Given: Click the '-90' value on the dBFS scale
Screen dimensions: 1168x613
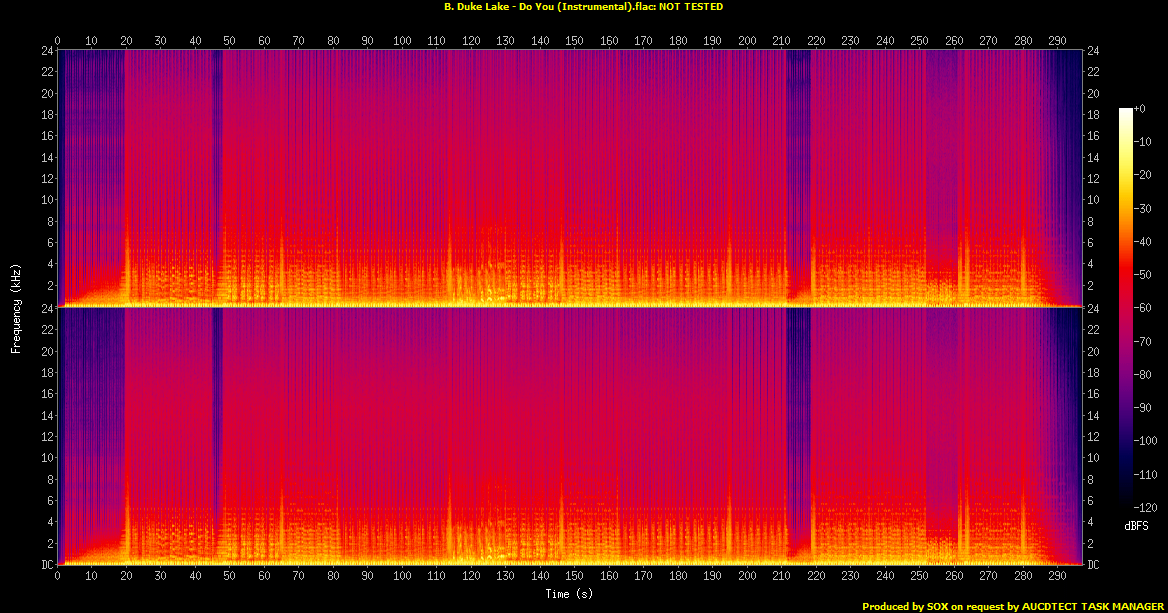Looking at the screenshot, I should [x=1143, y=407].
